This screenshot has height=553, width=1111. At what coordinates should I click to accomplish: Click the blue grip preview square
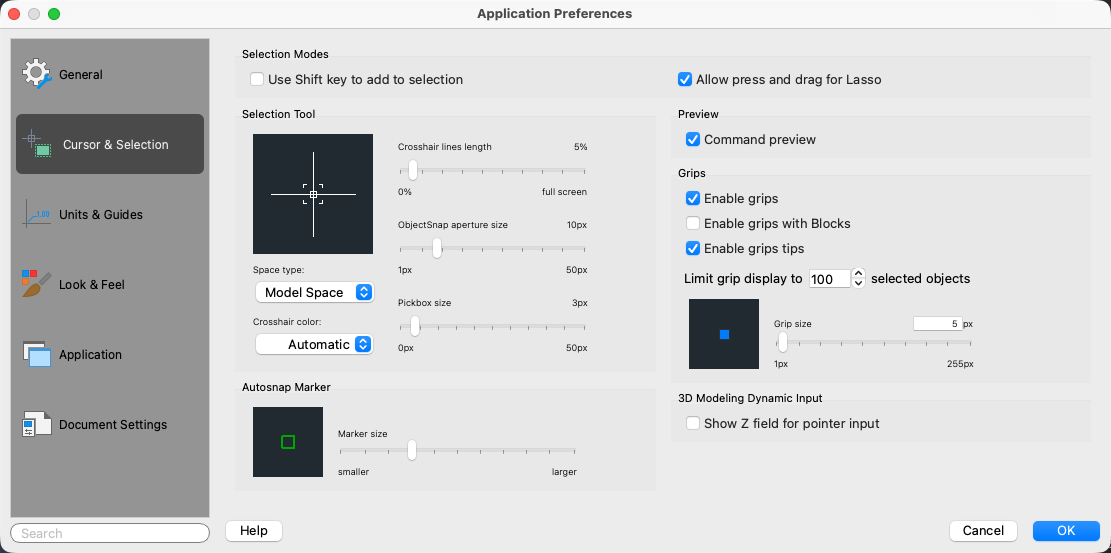[x=724, y=334]
